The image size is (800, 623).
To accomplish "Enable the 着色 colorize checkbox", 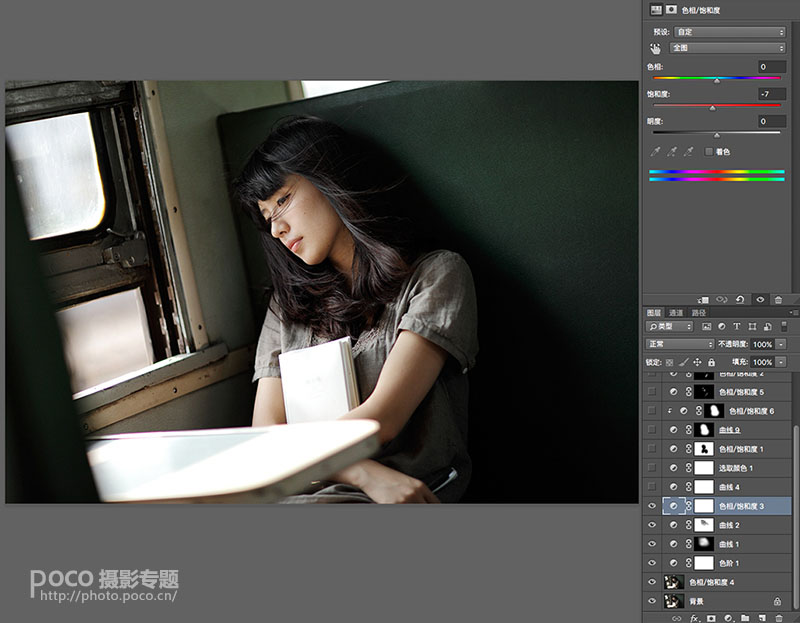I will [708, 152].
